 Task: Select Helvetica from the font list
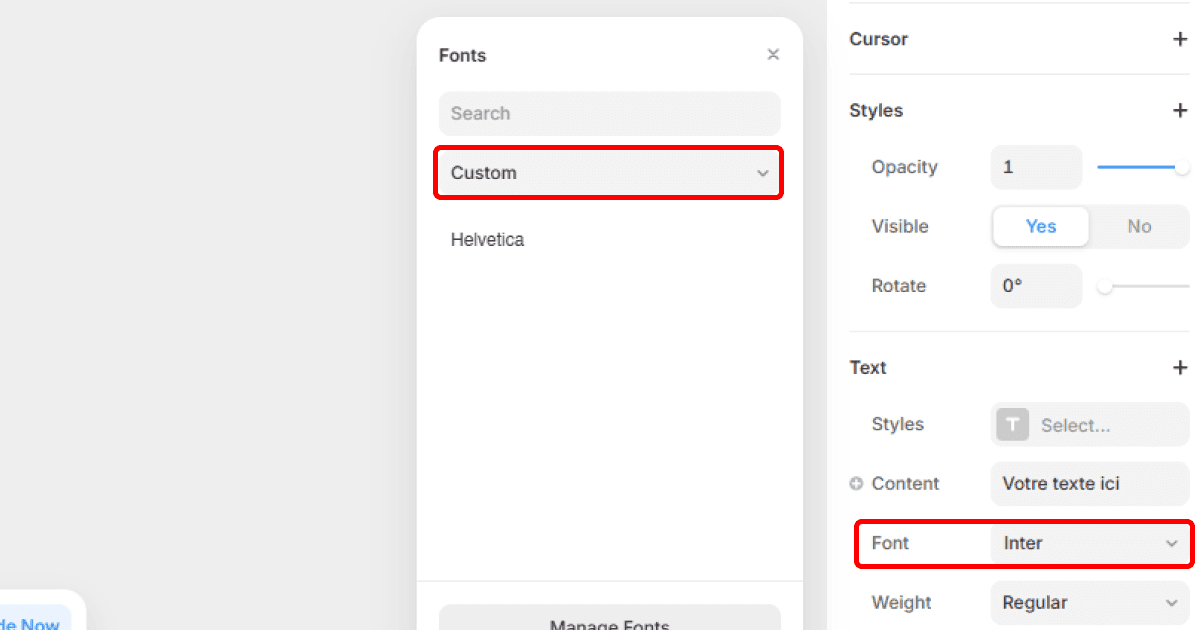(487, 239)
